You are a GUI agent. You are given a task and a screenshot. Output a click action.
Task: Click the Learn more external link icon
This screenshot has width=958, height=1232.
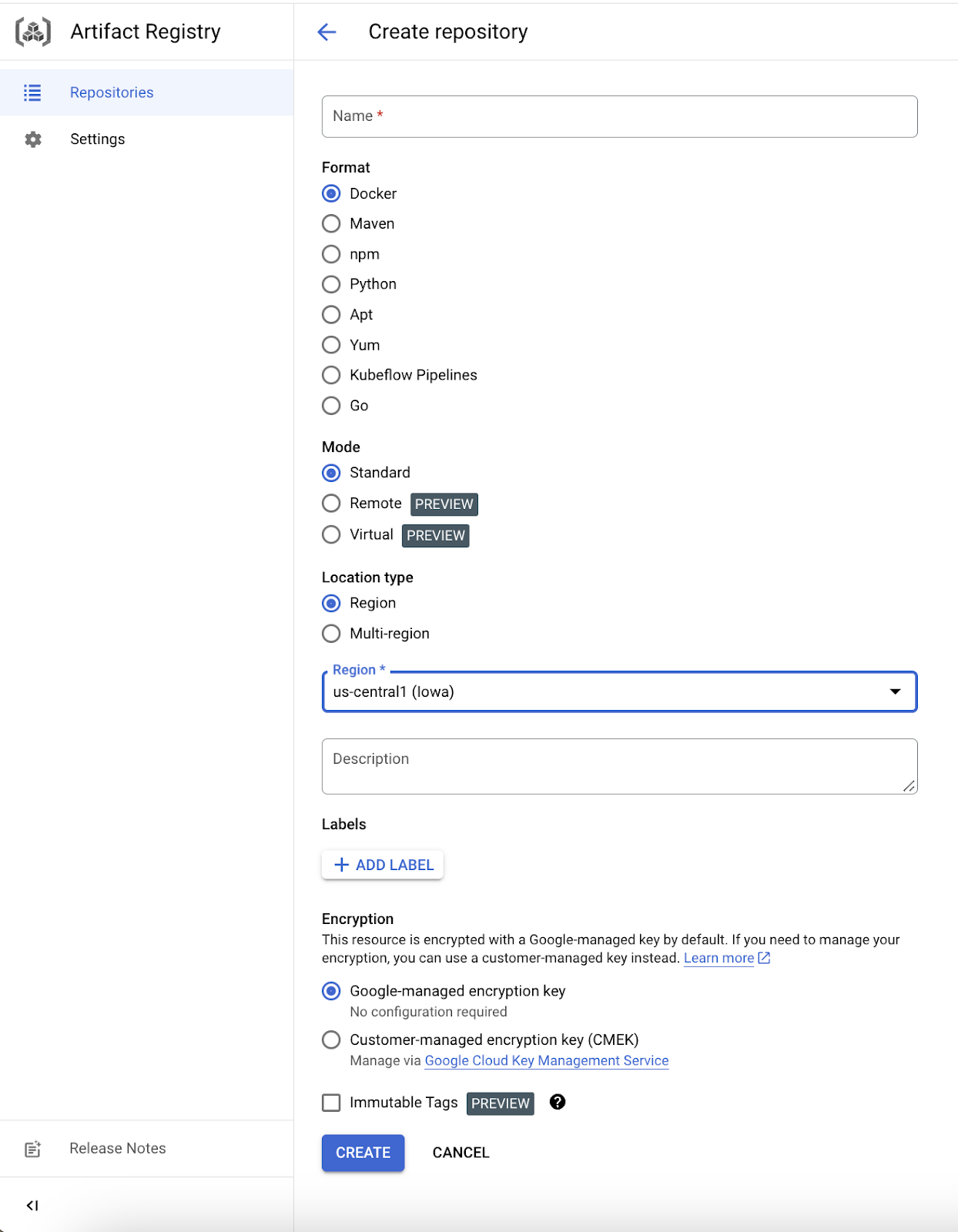(x=764, y=958)
